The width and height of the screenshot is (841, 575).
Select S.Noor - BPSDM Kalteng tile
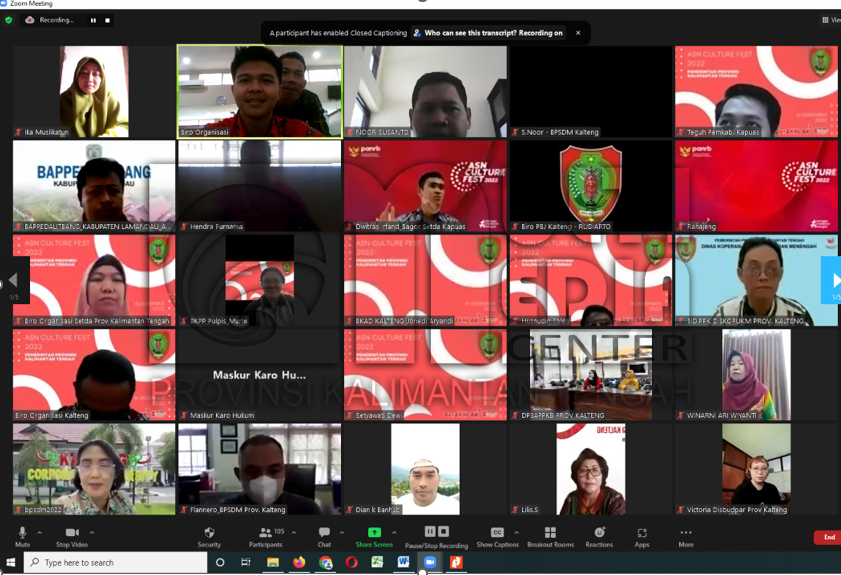click(x=591, y=92)
